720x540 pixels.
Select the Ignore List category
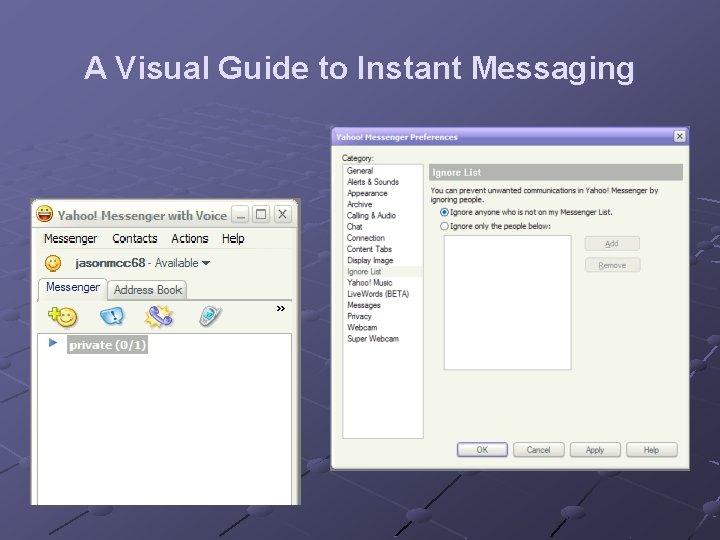click(364, 272)
